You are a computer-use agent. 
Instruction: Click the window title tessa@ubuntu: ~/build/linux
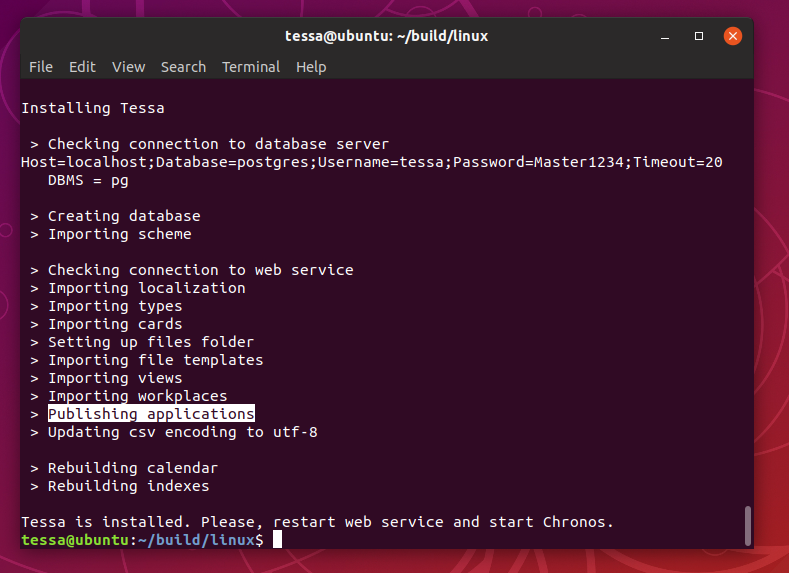point(386,36)
